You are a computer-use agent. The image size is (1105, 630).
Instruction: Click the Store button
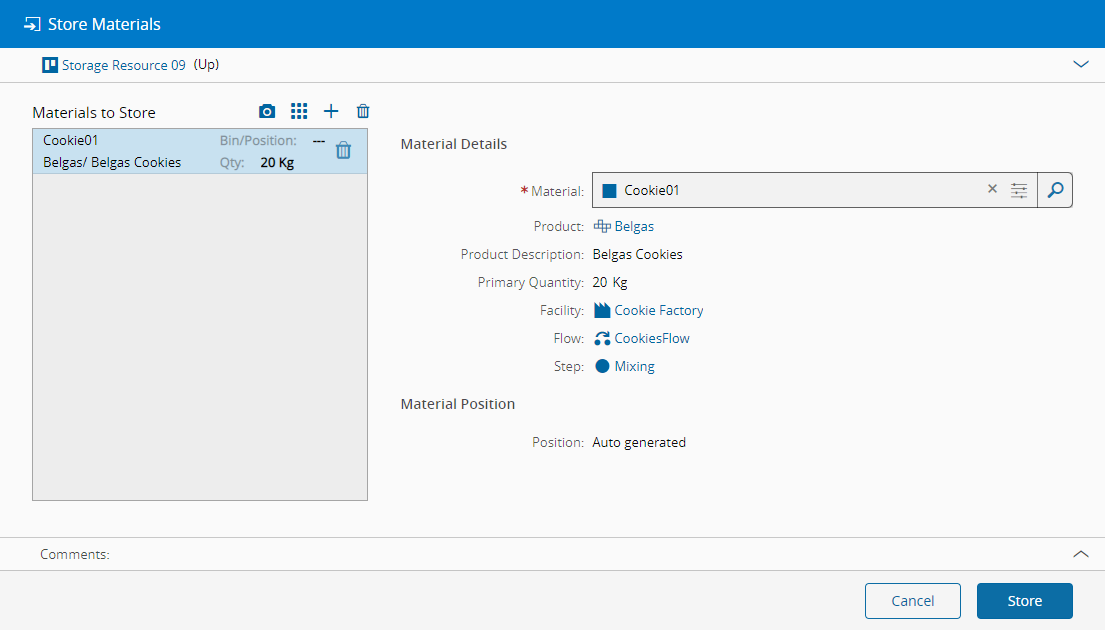tap(1025, 600)
